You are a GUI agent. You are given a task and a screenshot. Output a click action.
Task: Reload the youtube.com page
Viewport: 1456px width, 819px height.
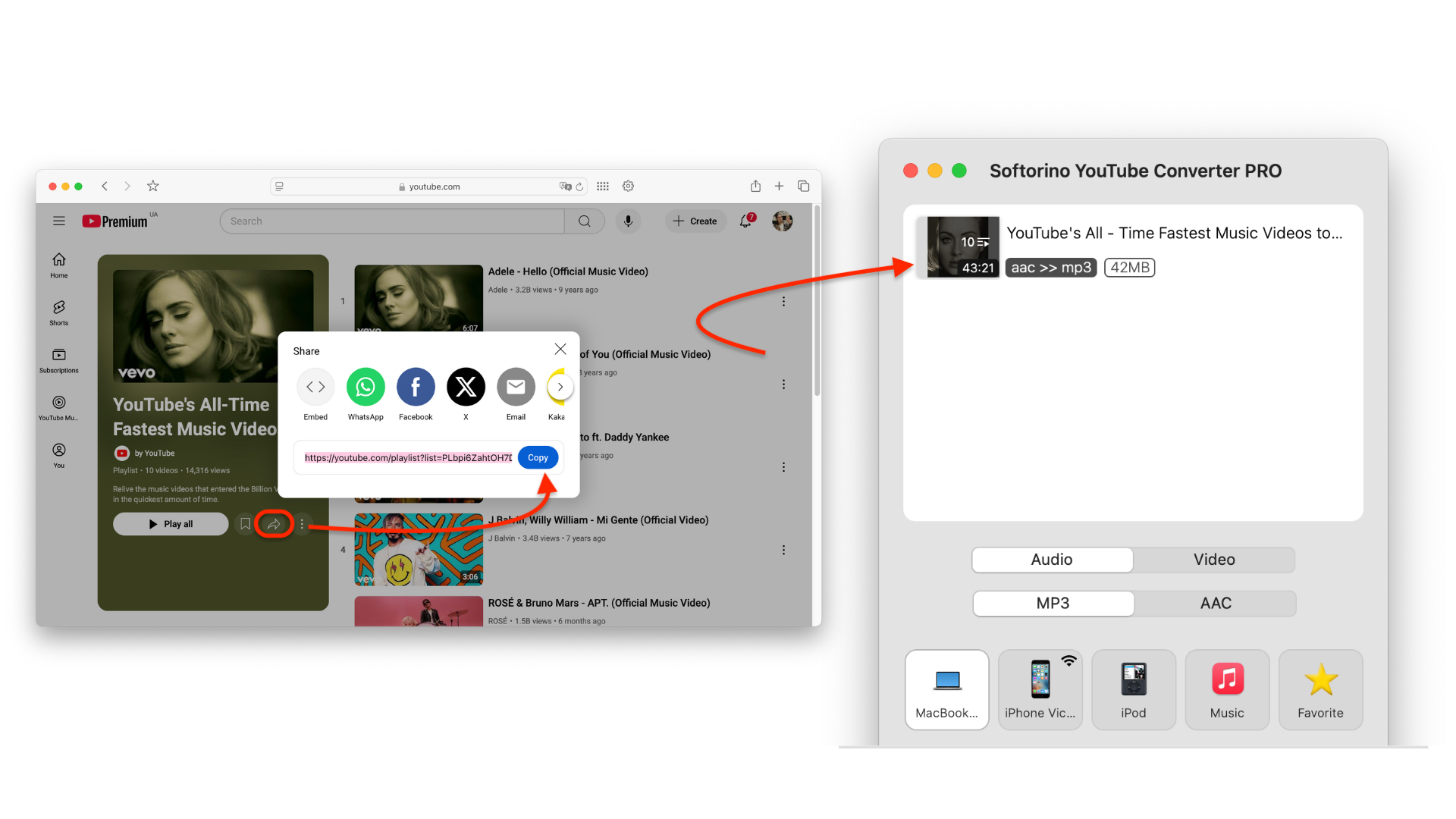coord(579,187)
